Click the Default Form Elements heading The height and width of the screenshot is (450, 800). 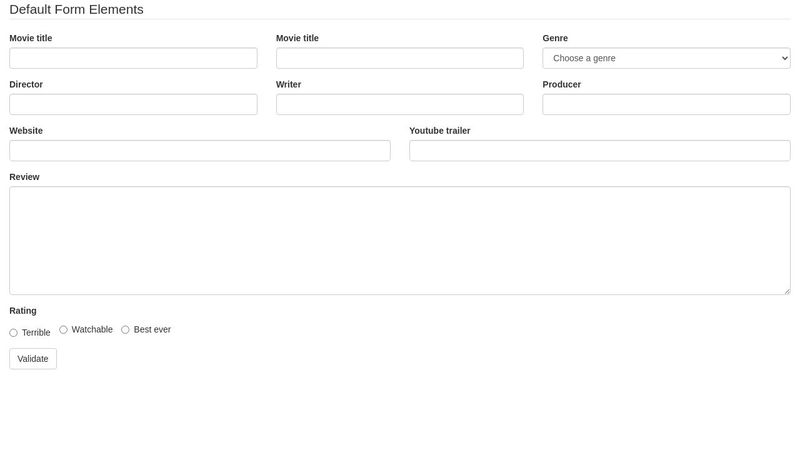76,10
